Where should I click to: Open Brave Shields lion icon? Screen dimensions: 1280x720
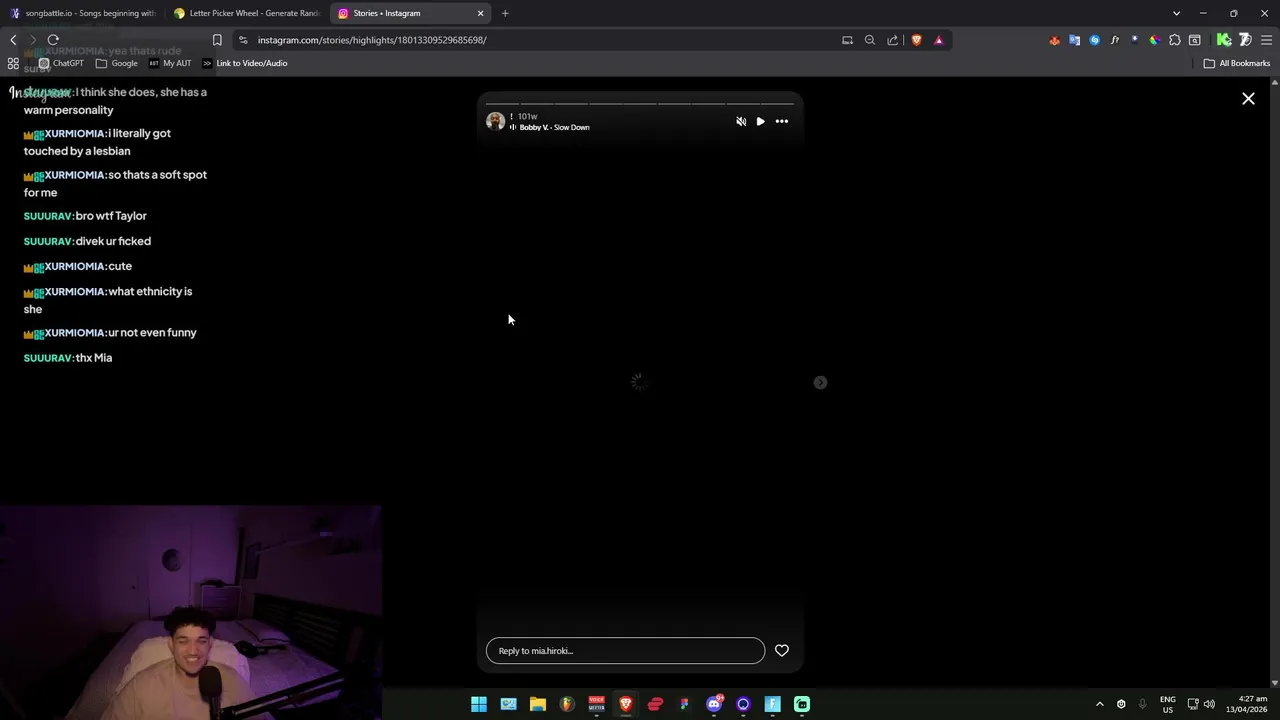916,40
